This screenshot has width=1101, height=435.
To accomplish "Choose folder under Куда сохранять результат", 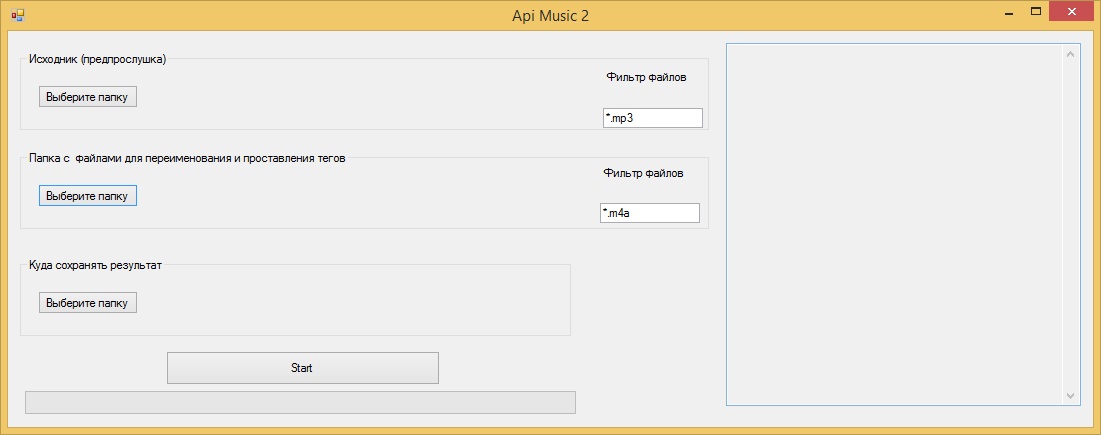I will click(88, 303).
